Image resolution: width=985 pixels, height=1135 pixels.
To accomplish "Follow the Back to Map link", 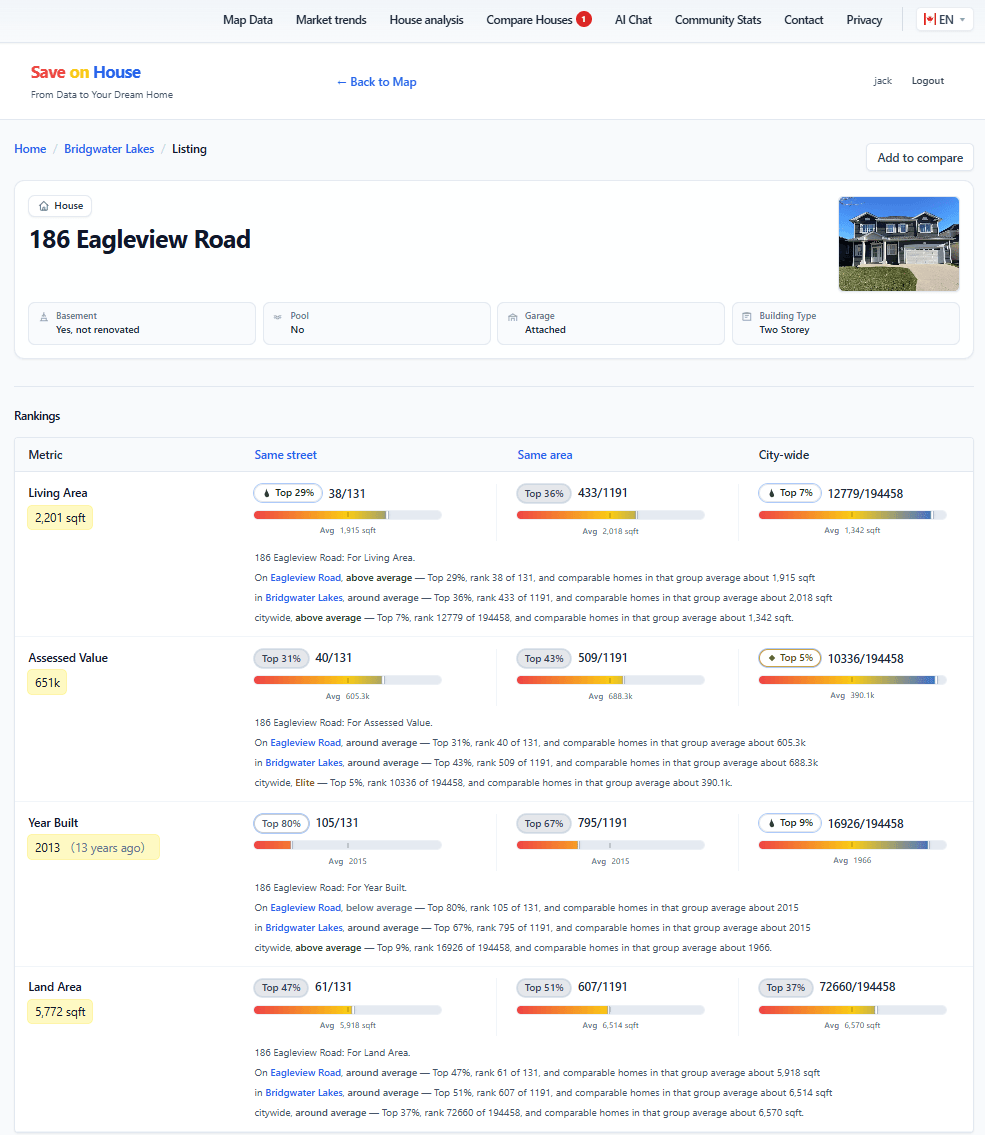I will [x=376, y=81].
